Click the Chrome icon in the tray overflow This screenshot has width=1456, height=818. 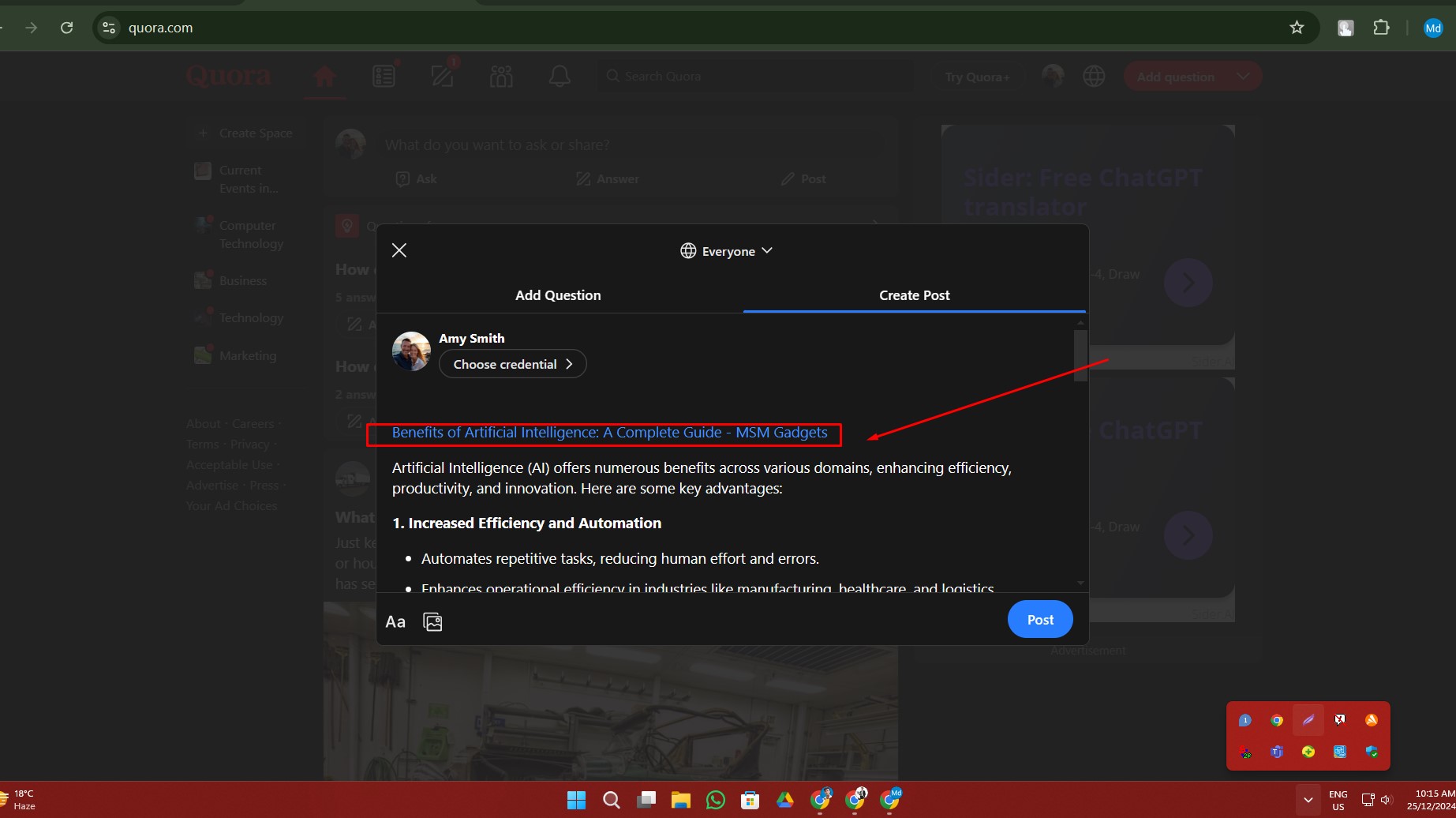1277,720
